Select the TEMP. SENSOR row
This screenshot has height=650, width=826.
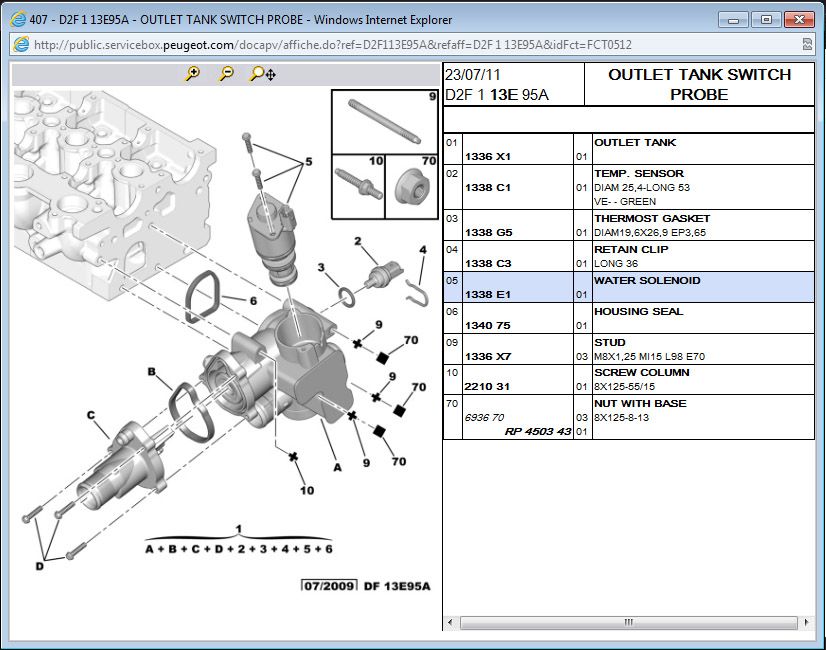coord(629,187)
